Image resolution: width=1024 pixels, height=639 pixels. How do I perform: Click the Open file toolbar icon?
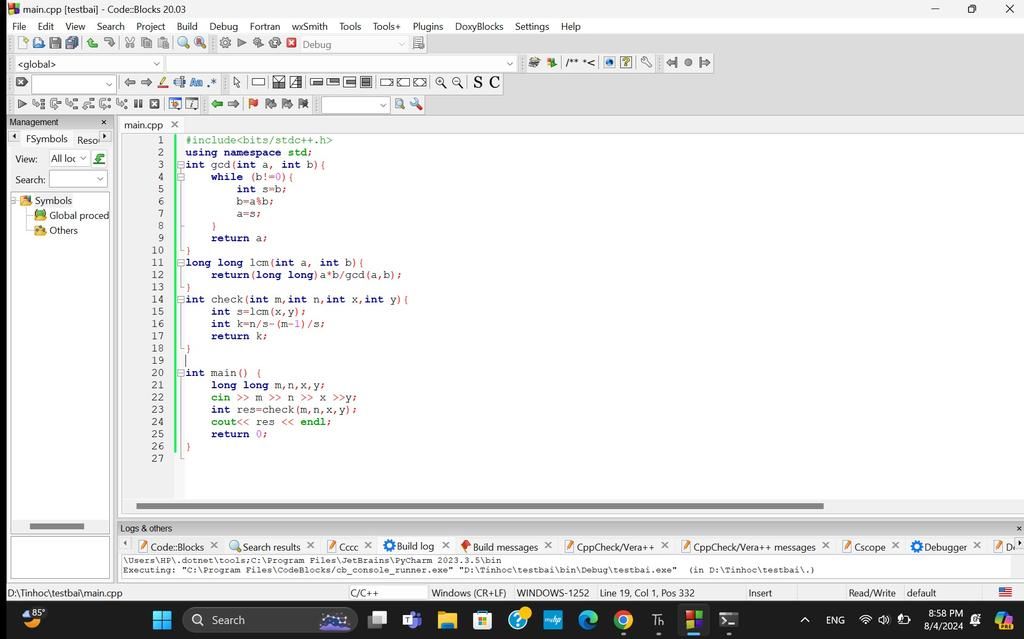[39, 43]
